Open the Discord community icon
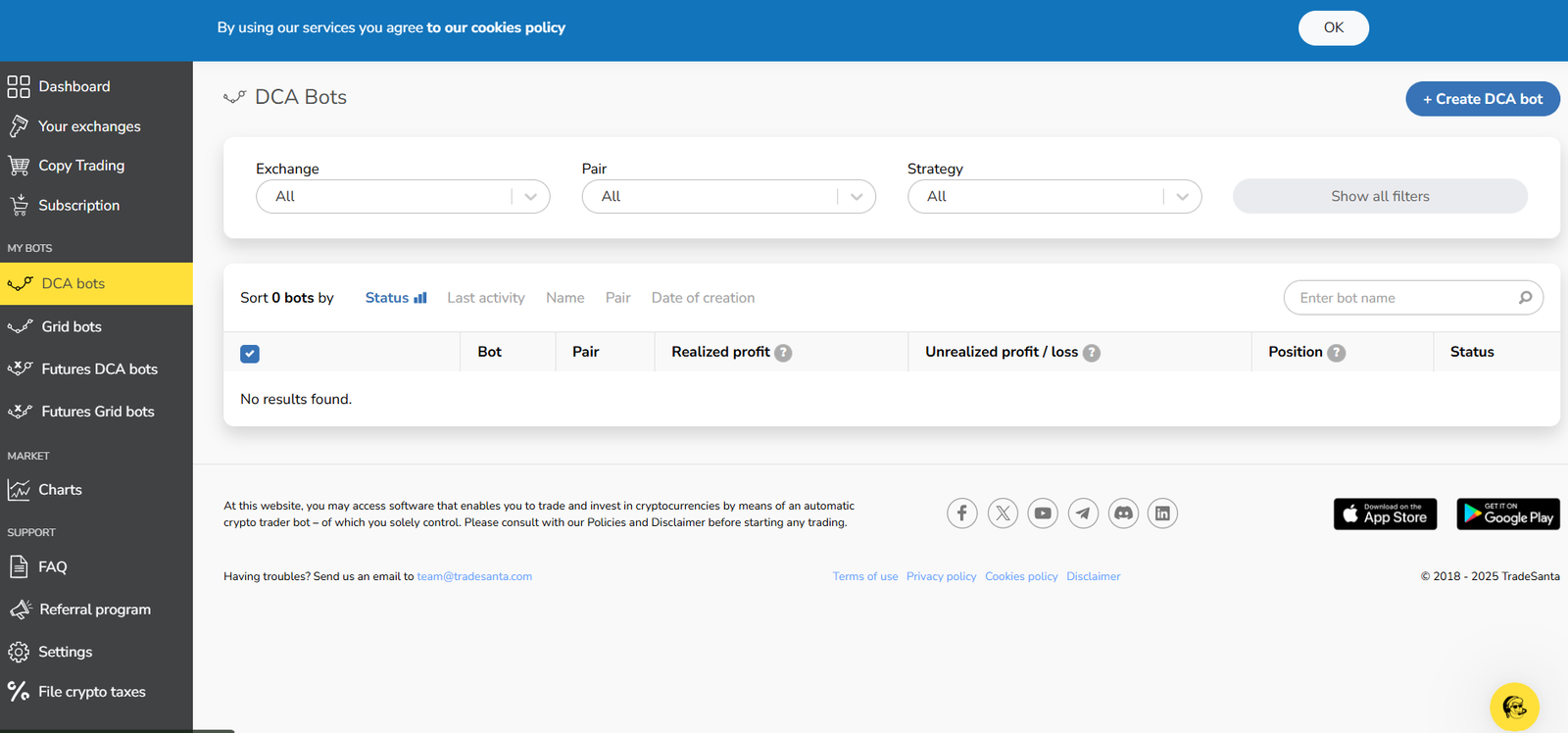Image resolution: width=1568 pixels, height=733 pixels. pos(1123,513)
